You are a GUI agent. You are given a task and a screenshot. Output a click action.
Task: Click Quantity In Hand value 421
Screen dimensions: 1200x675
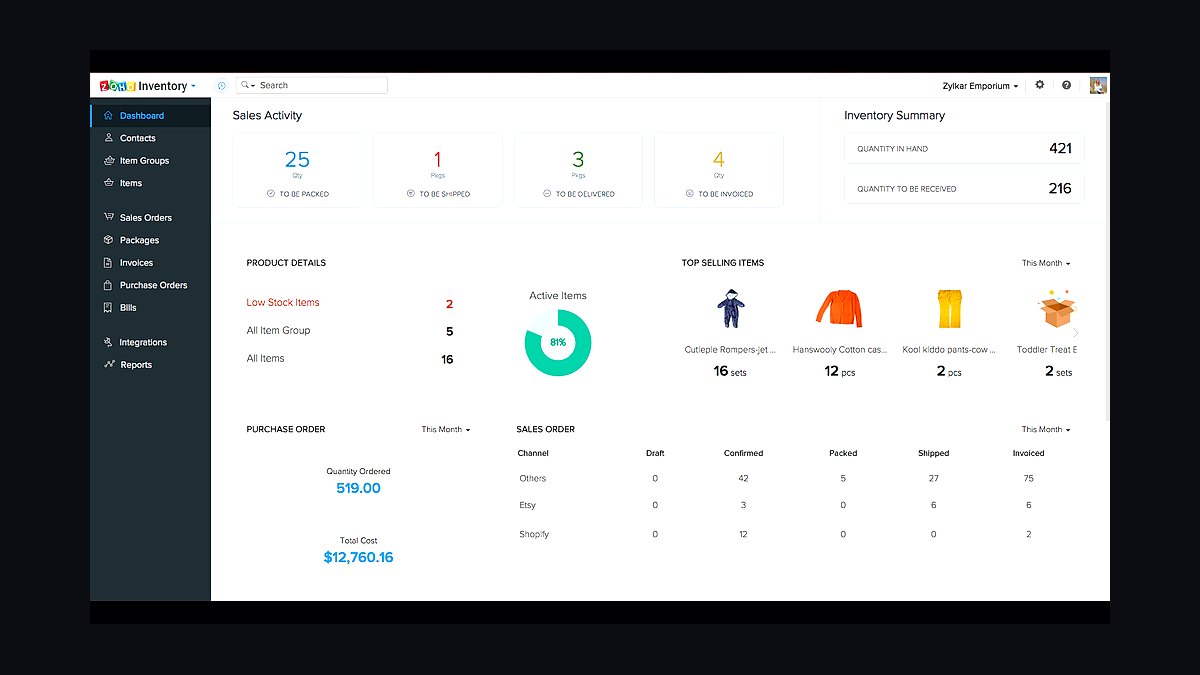tap(1060, 148)
